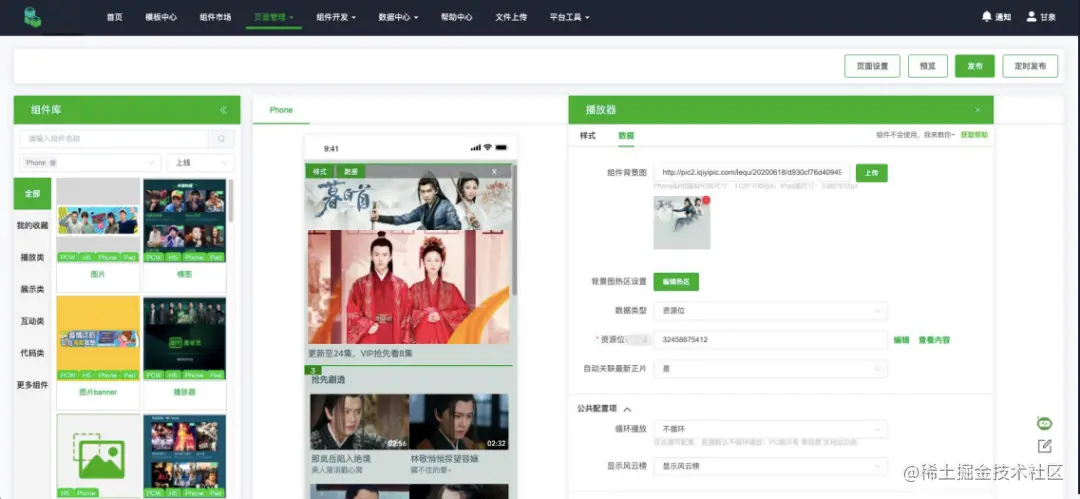The image size is (1080, 499).
Task: Click the green platform logo
Action: click(32, 17)
